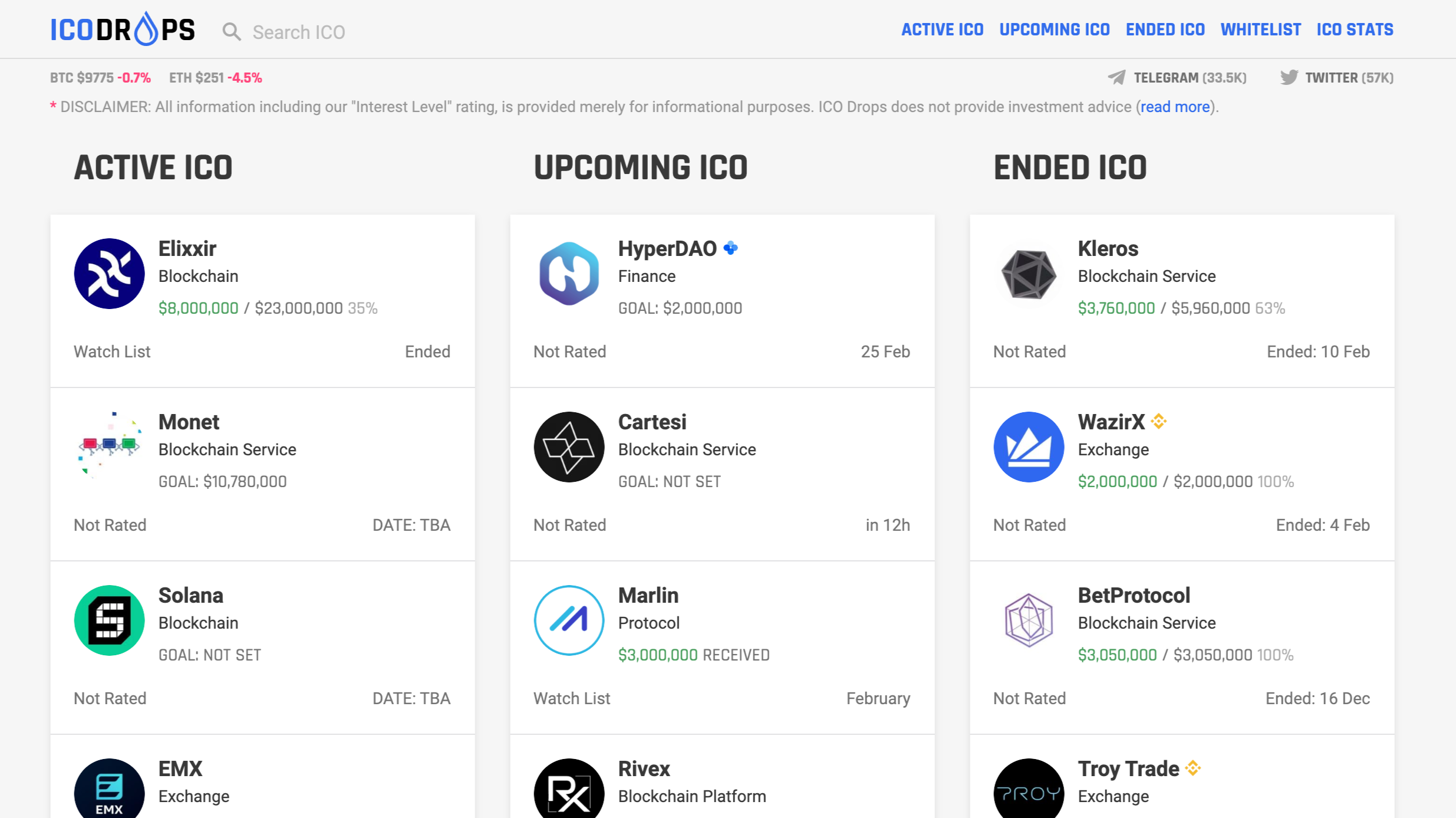Open the Upcoming ICO menu item
The width and height of the screenshot is (1456, 818).
1055,29
